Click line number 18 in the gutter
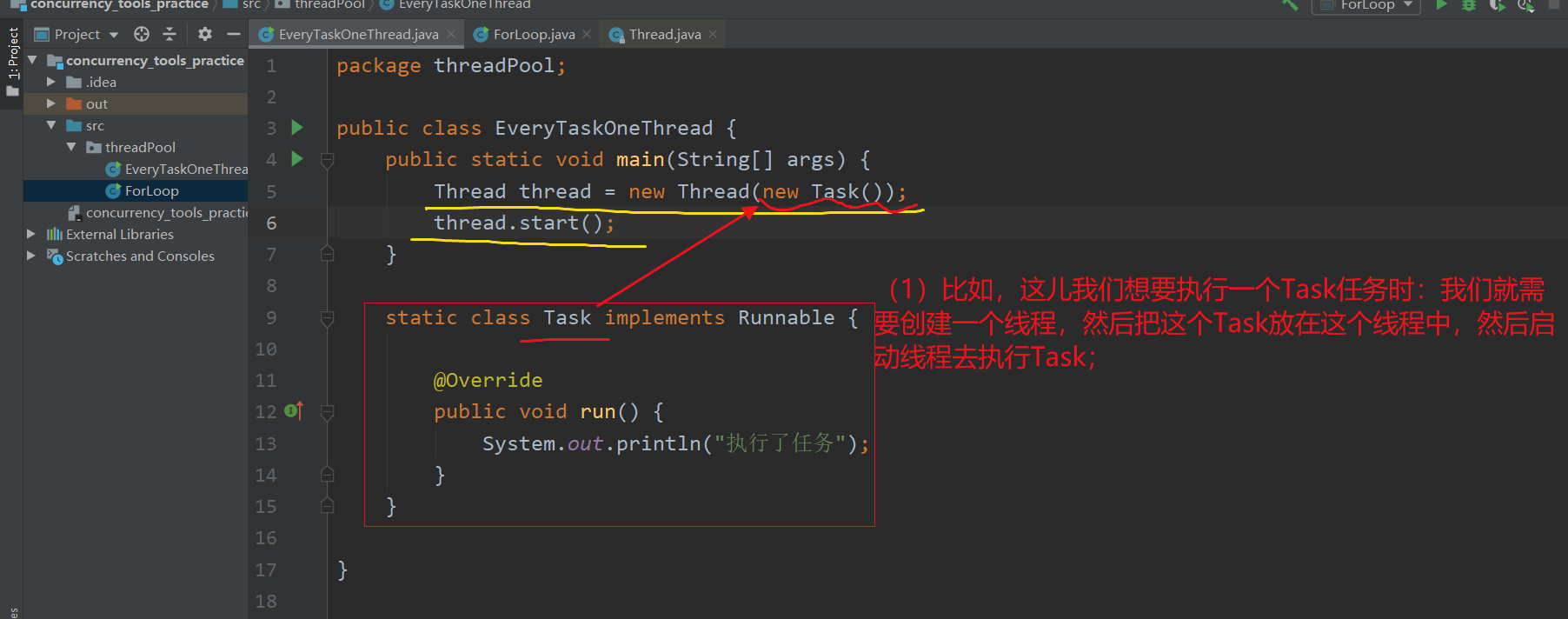The height and width of the screenshot is (619, 1568). [x=266, y=602]
